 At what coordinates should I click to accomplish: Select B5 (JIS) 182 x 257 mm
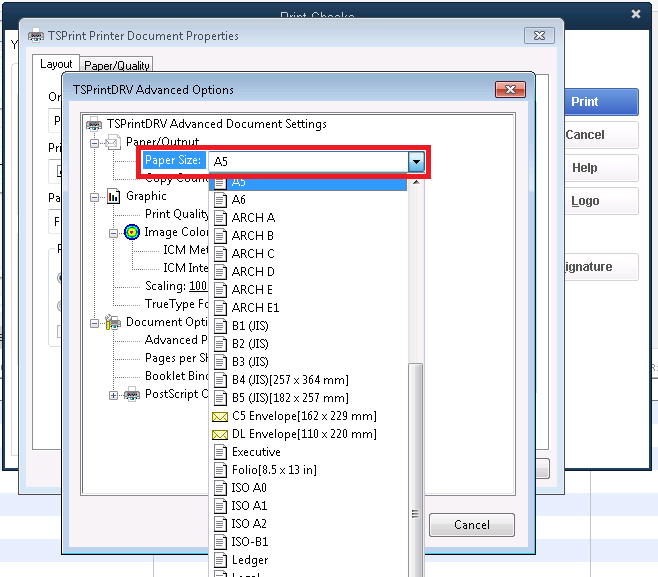coord(310,398)
